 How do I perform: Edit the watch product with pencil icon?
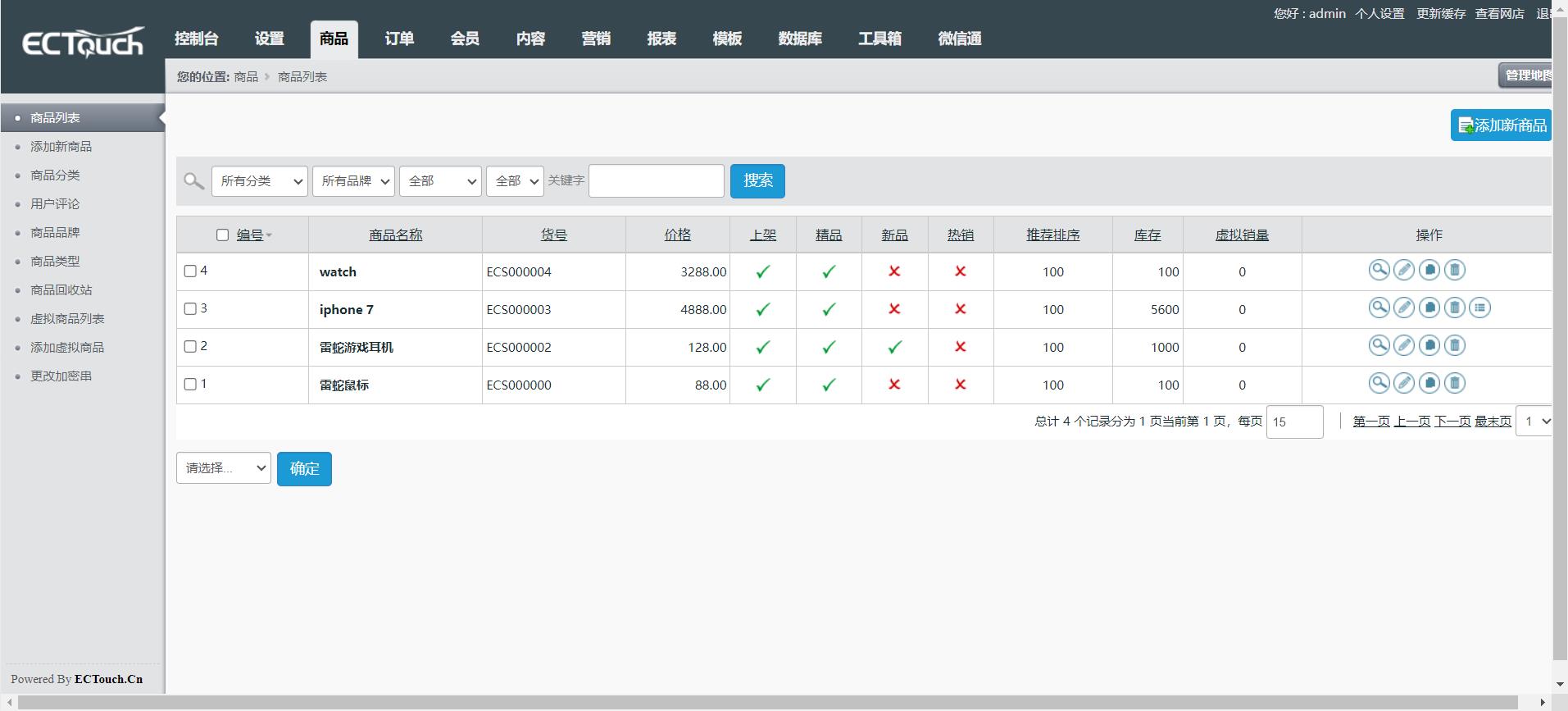click(1404, 270)
